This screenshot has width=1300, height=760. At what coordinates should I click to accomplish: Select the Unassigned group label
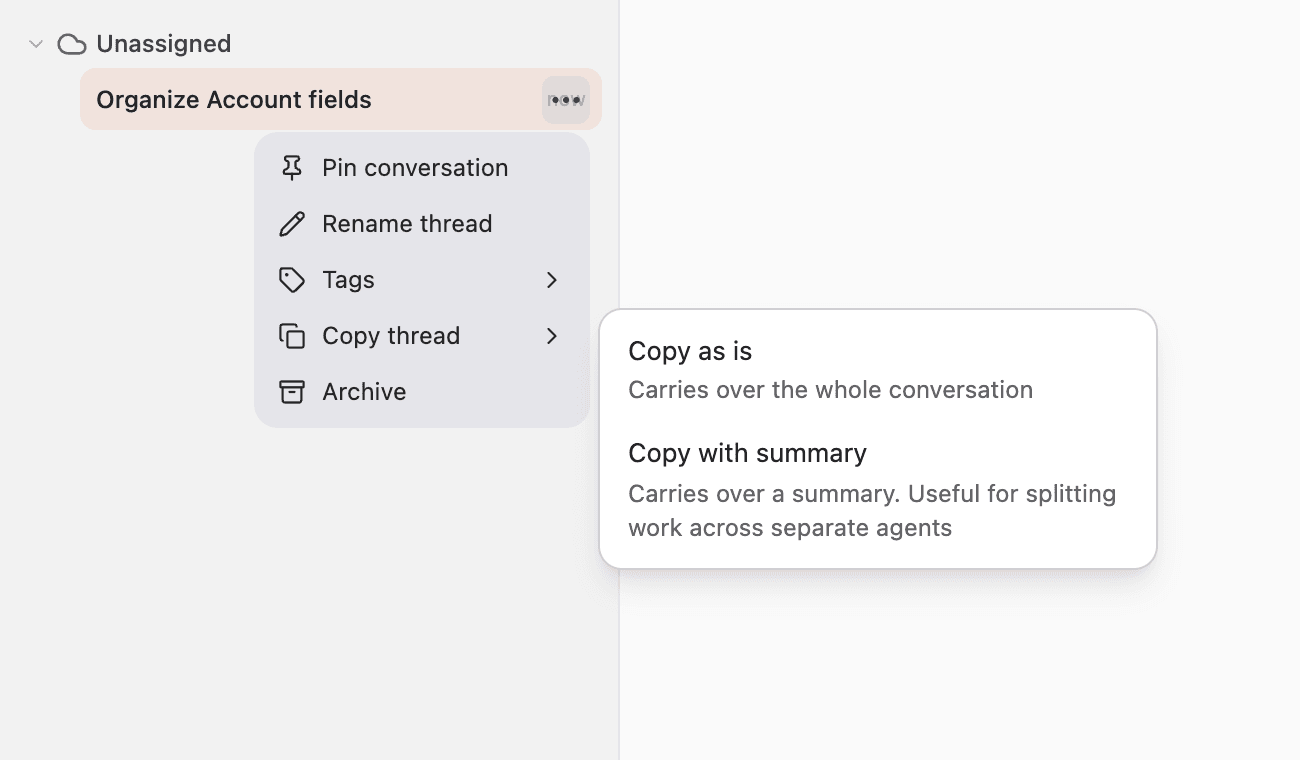(163, 44)
